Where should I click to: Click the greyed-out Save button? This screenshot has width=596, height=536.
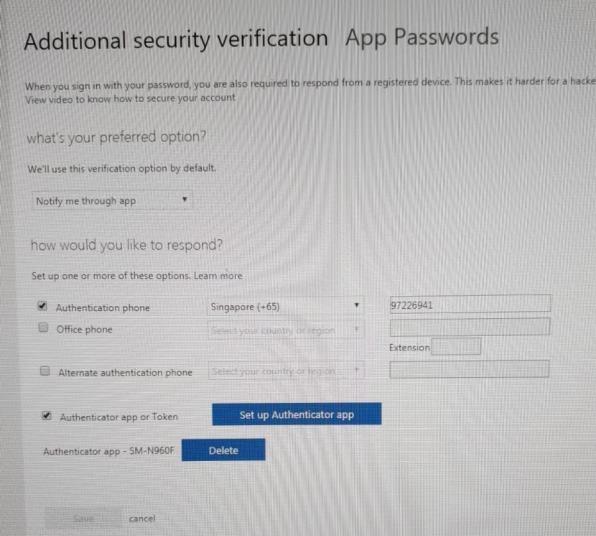83,518
